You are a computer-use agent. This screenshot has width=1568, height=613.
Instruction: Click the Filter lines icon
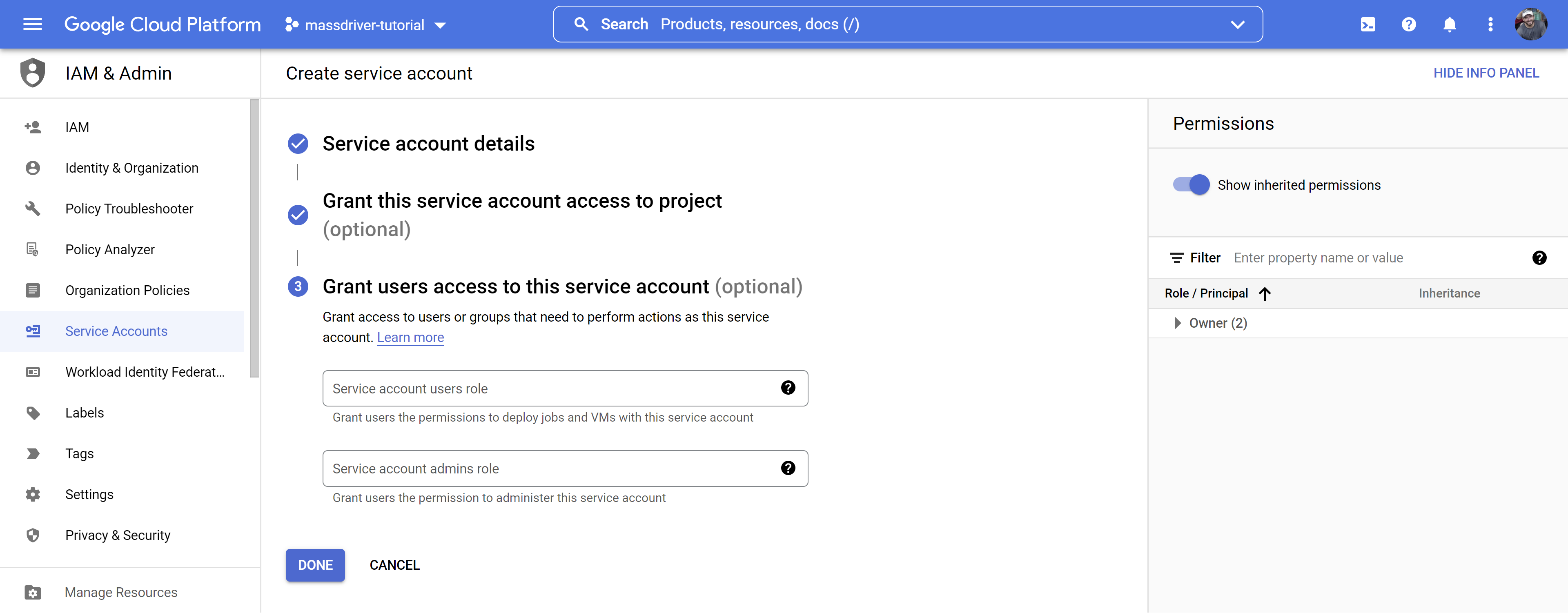pos(1176,258)
